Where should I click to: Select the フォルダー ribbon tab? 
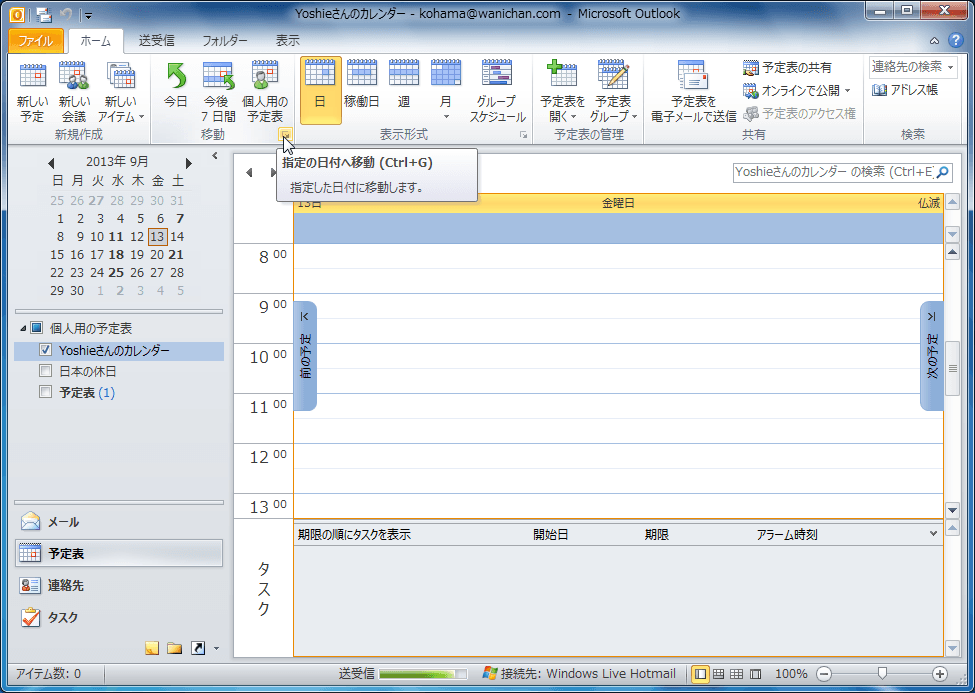[x=224, y=41]
